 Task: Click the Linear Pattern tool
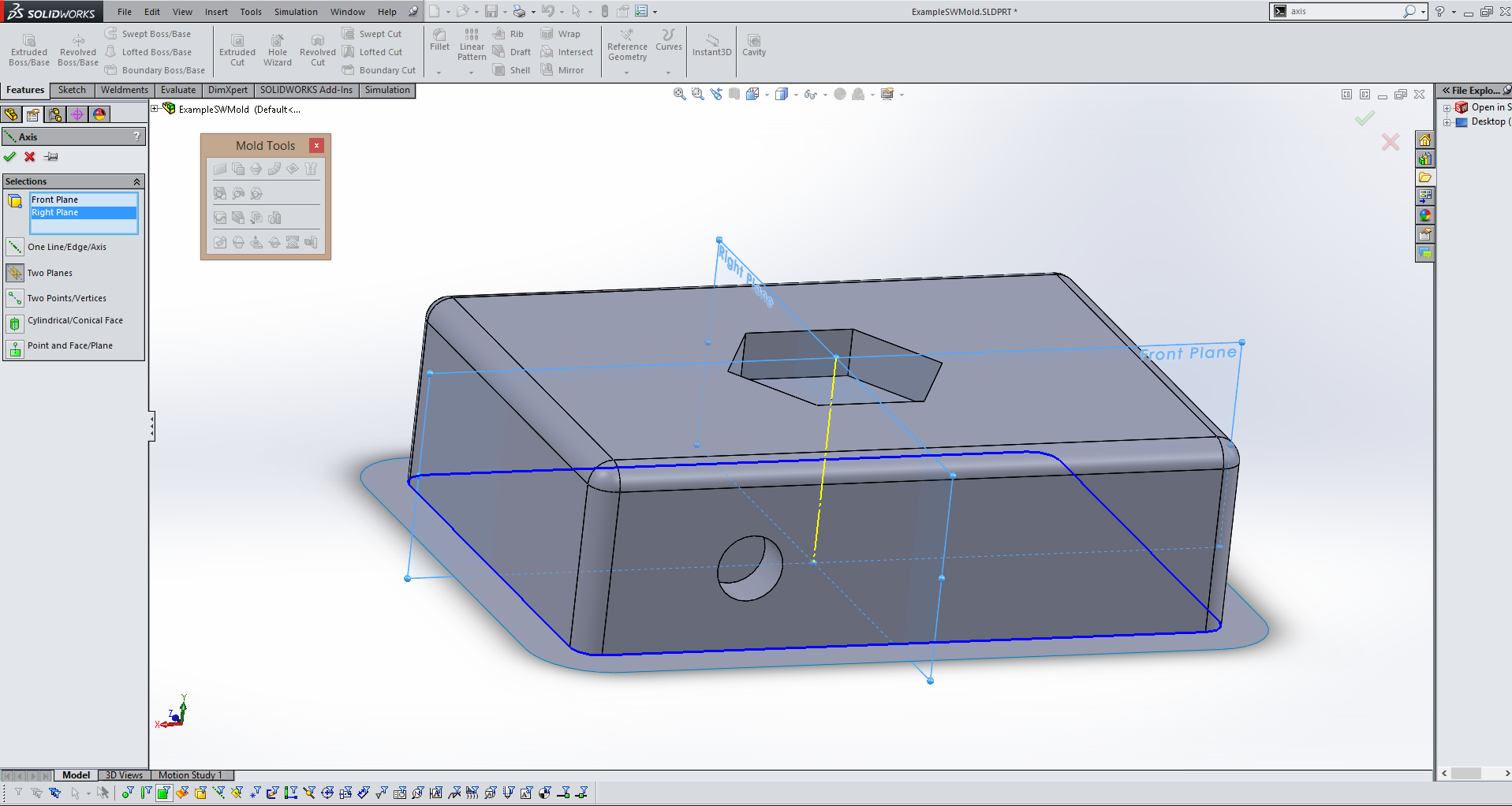(x=472, y=44)
